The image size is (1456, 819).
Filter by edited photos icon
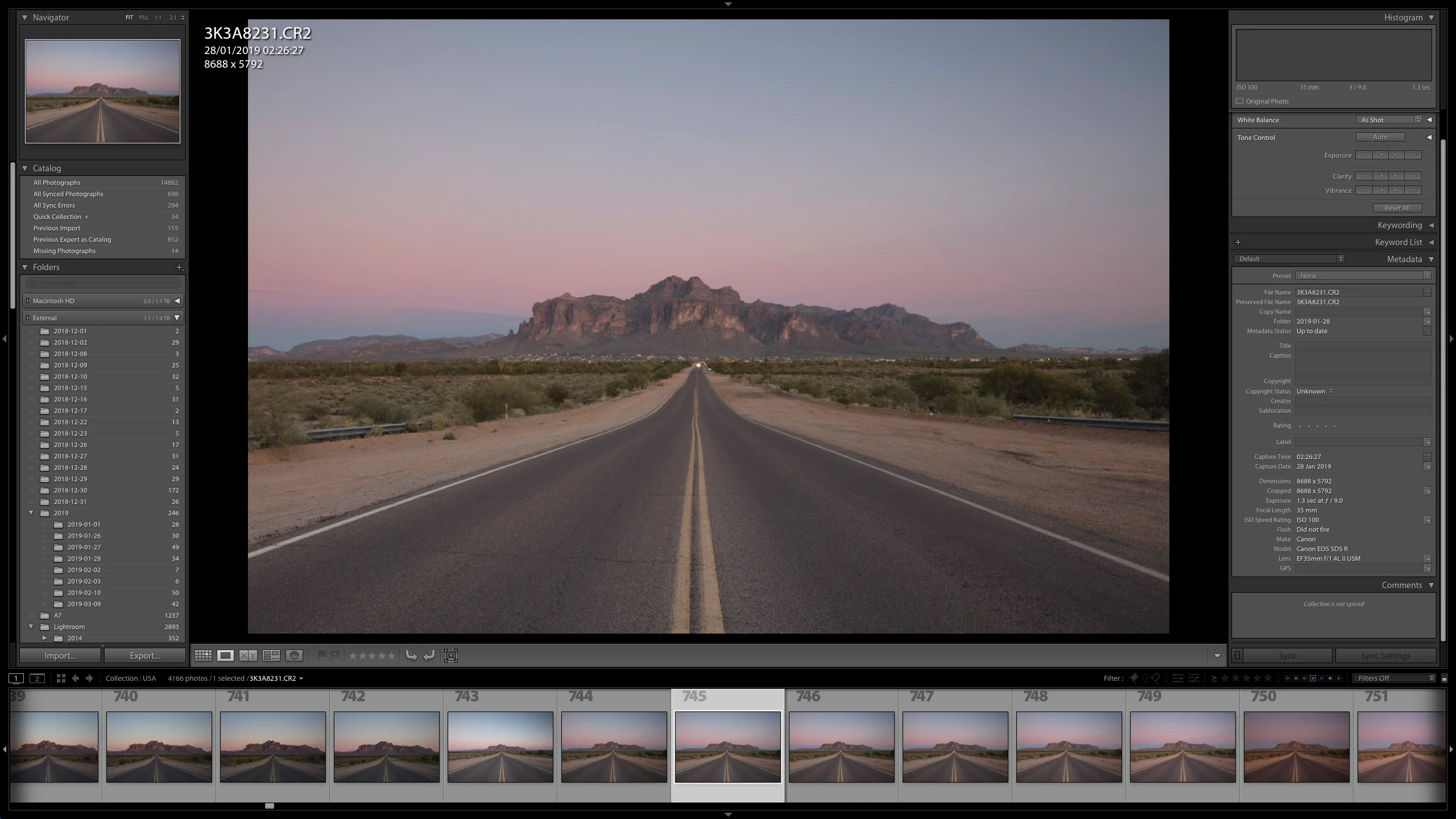(x=1177, y=678)
